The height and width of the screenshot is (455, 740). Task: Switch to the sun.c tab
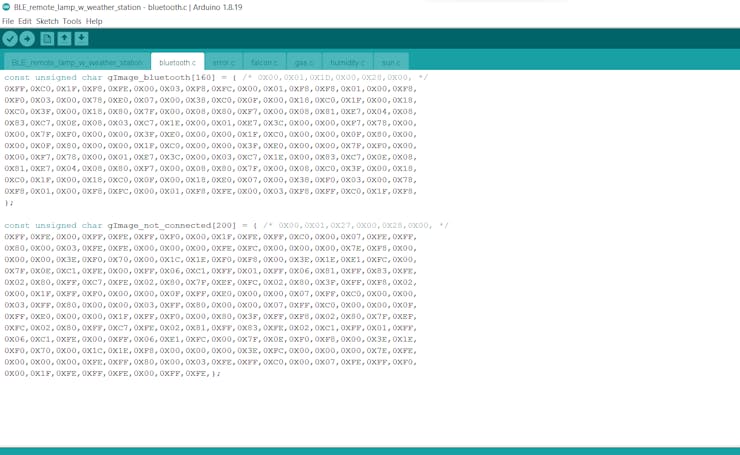pos(391,62)
